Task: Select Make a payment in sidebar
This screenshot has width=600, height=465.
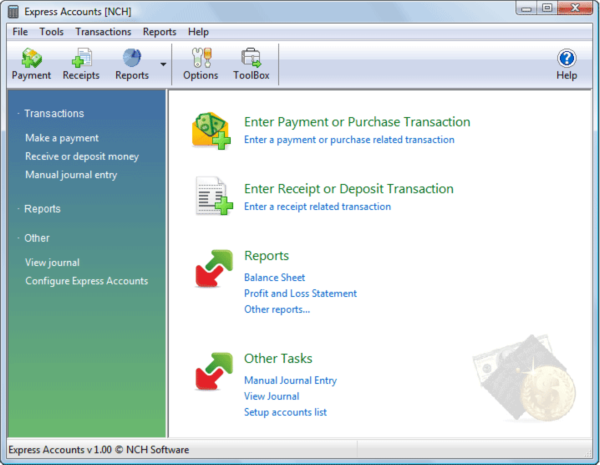Action: (x=62, y=138)
